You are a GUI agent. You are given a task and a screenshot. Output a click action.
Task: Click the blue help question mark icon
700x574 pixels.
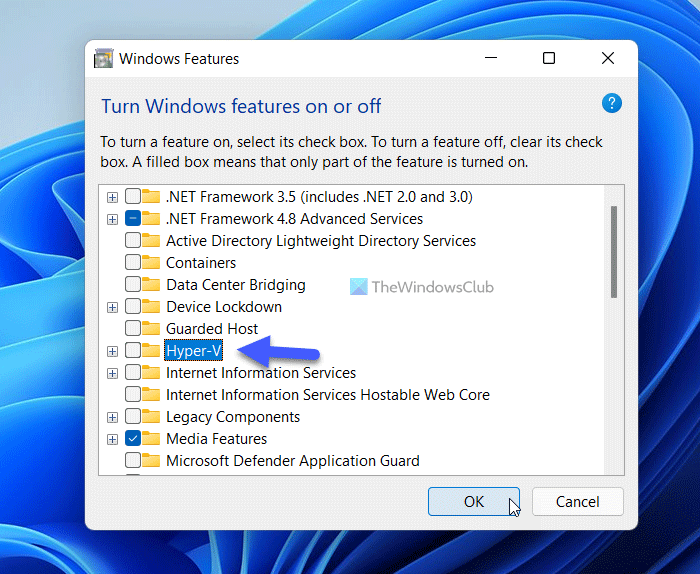pyautogui.click(x=612, y=104)
